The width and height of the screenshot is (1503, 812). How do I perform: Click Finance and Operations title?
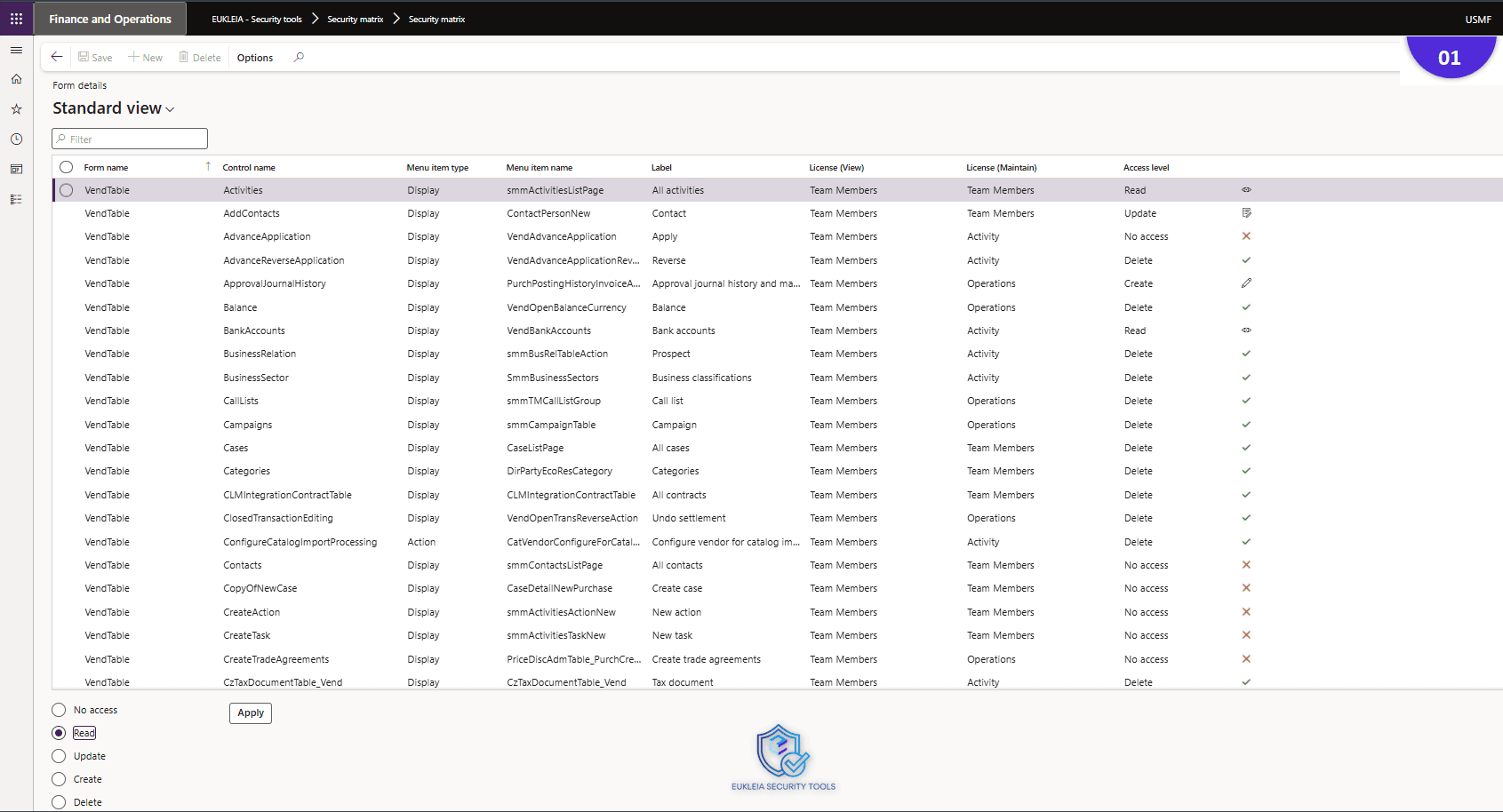(110, 19)
